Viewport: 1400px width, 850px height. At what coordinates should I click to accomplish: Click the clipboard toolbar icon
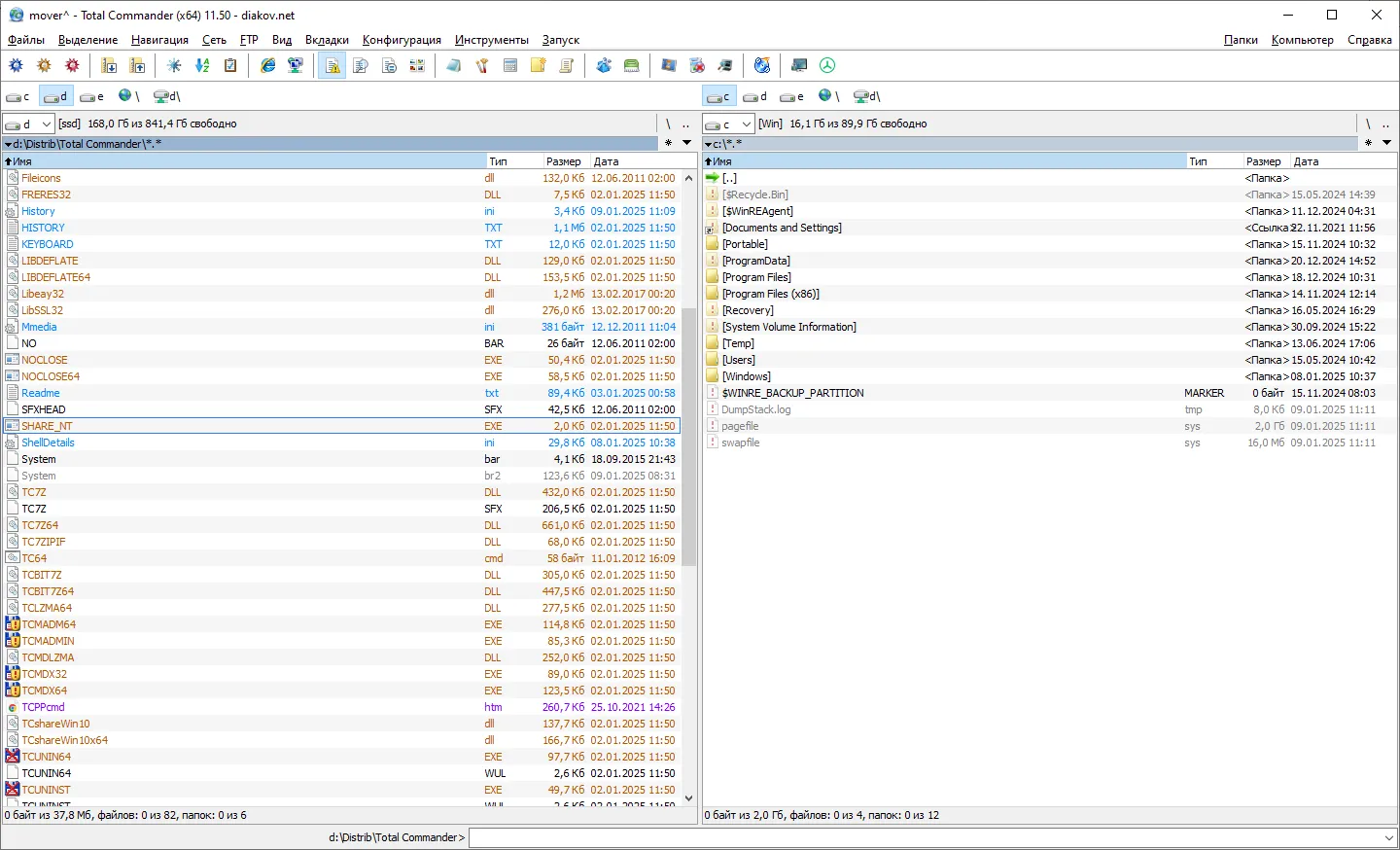(x=230, y=65)
